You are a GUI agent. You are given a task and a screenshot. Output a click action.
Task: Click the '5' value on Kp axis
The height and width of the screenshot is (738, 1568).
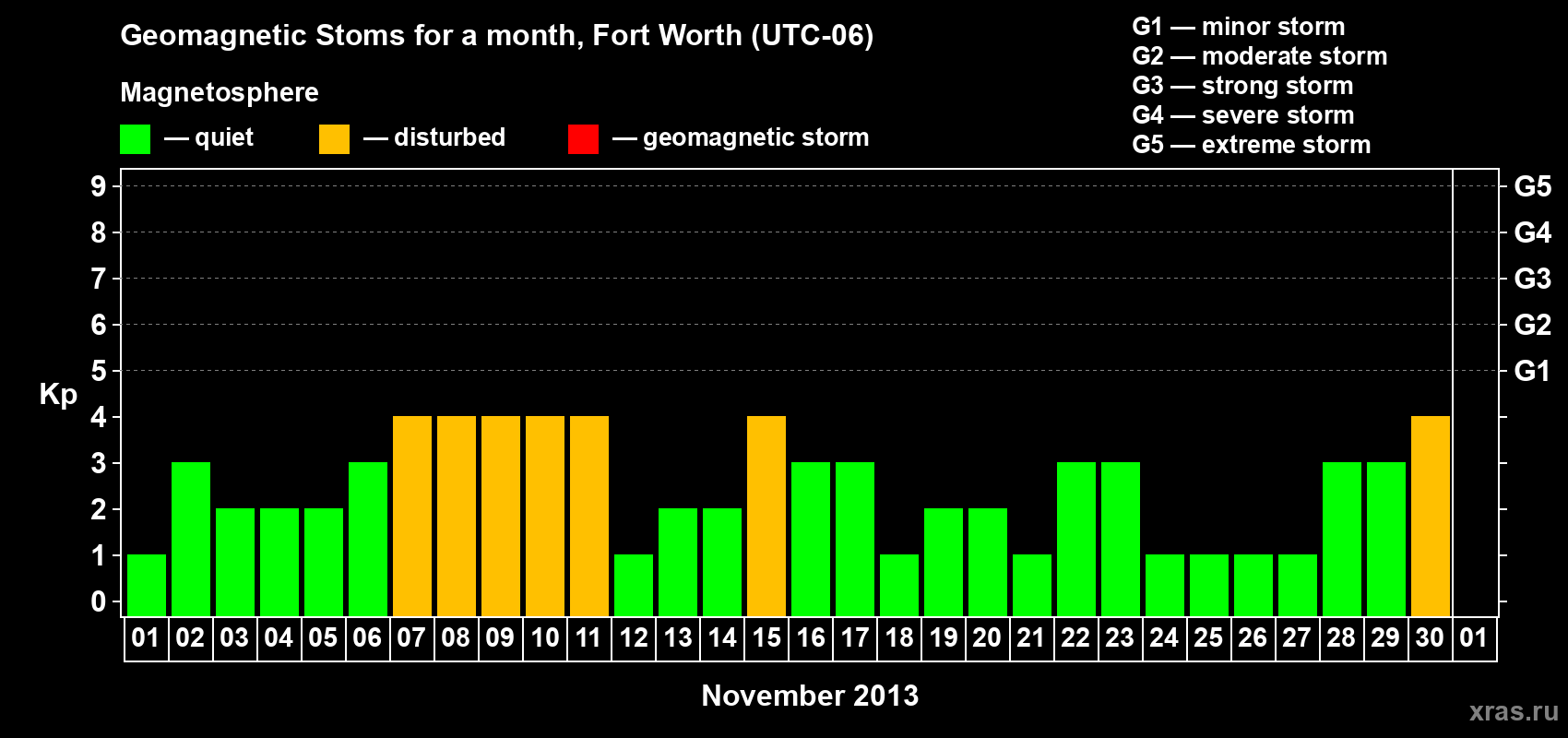tap(99, 371)
